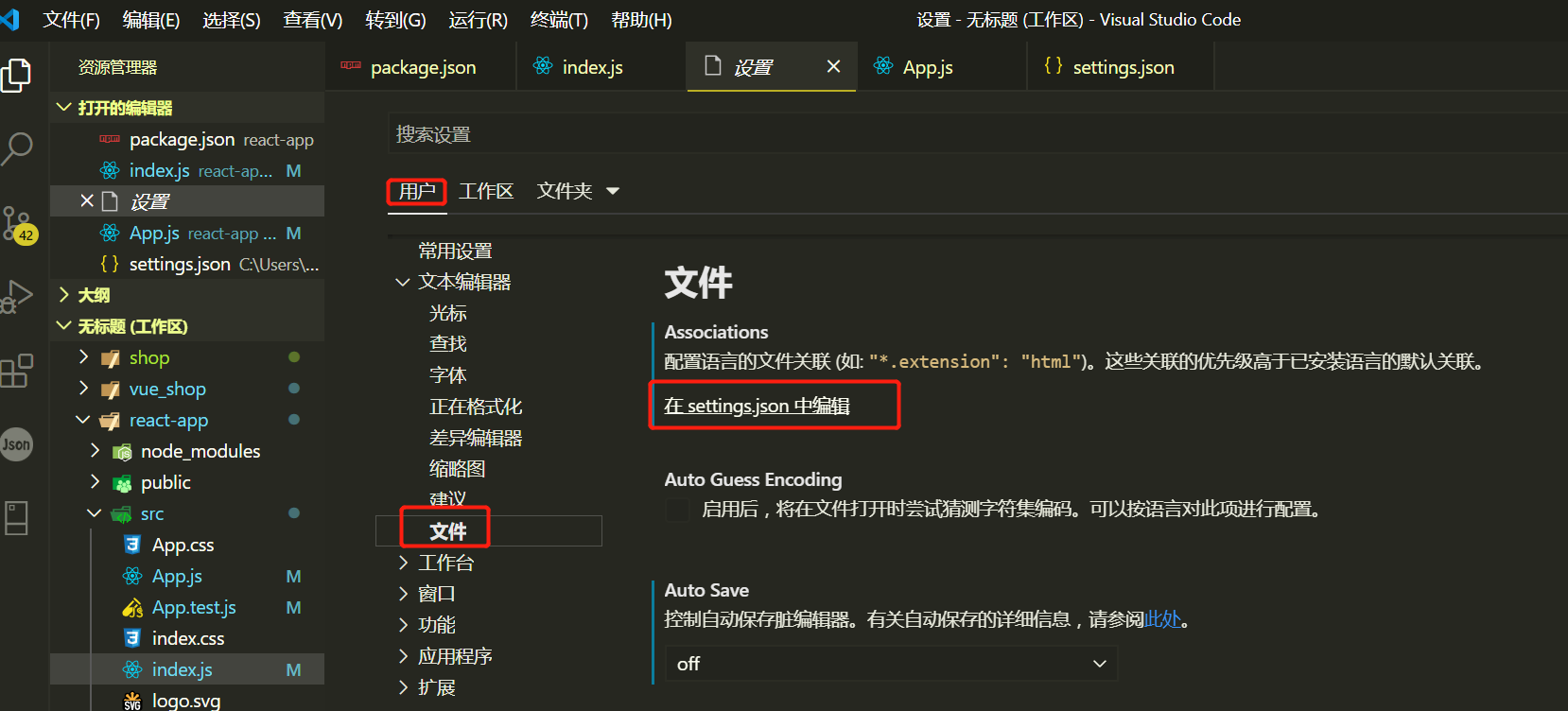Select 缩略图 settings category

pos(457,469)
